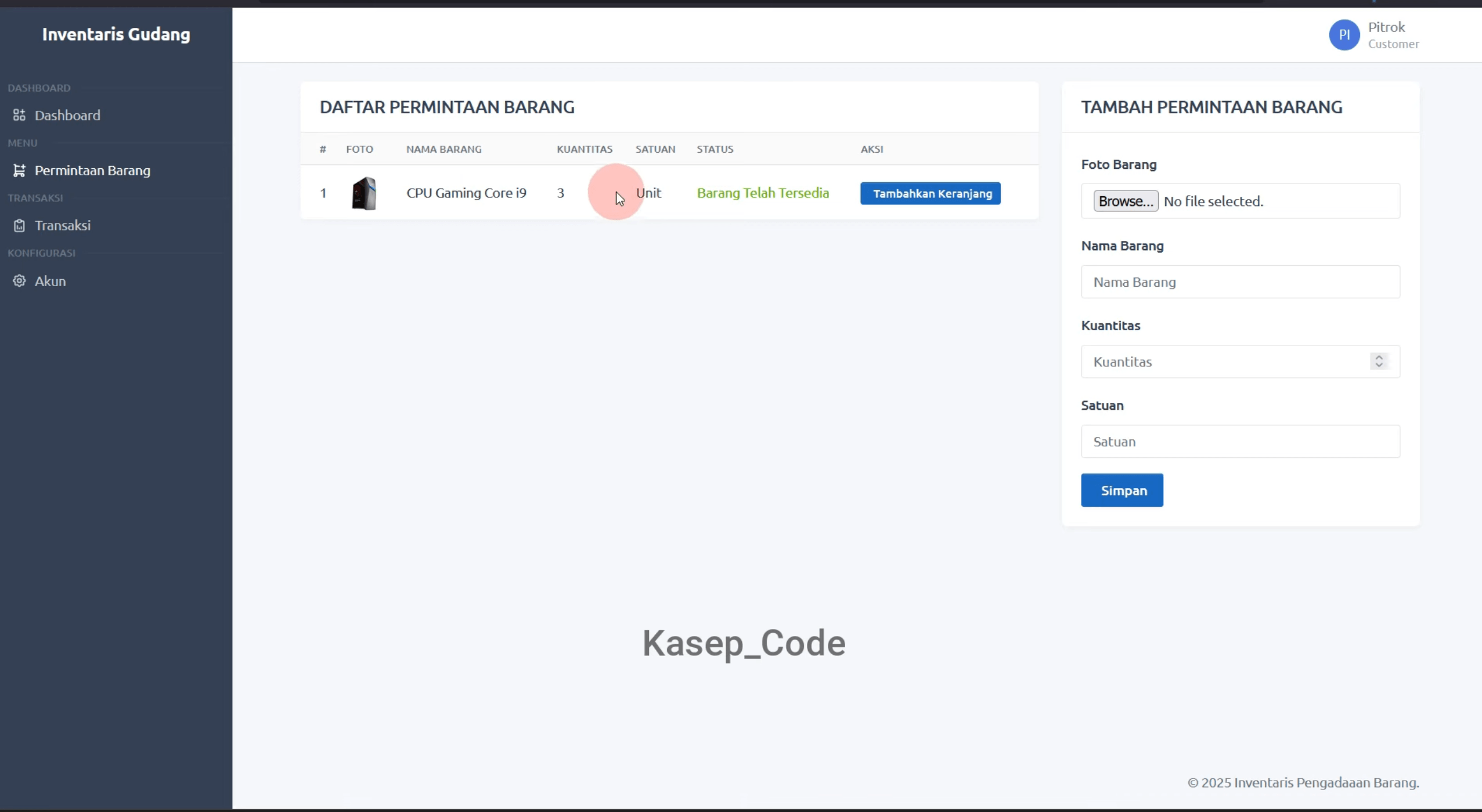1482x812 pixels.
Task: Focus the Kuantitas number field
Action: click(1241, 362)
